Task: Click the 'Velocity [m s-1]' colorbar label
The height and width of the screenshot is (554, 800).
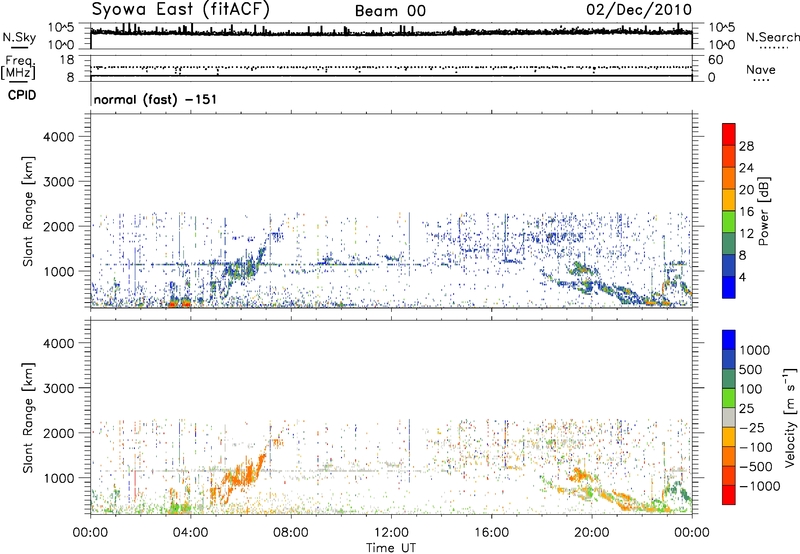Action: click(x=790, y=417)
